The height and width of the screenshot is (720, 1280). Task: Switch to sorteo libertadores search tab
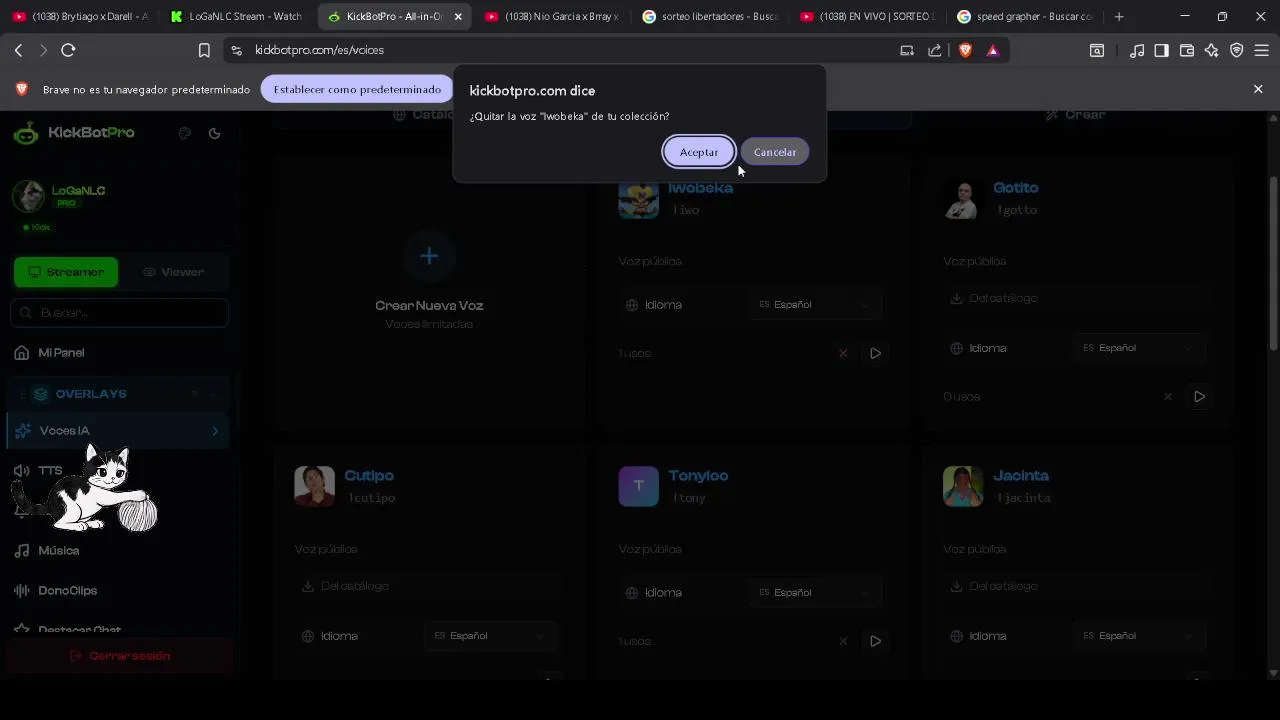point(710,16)
